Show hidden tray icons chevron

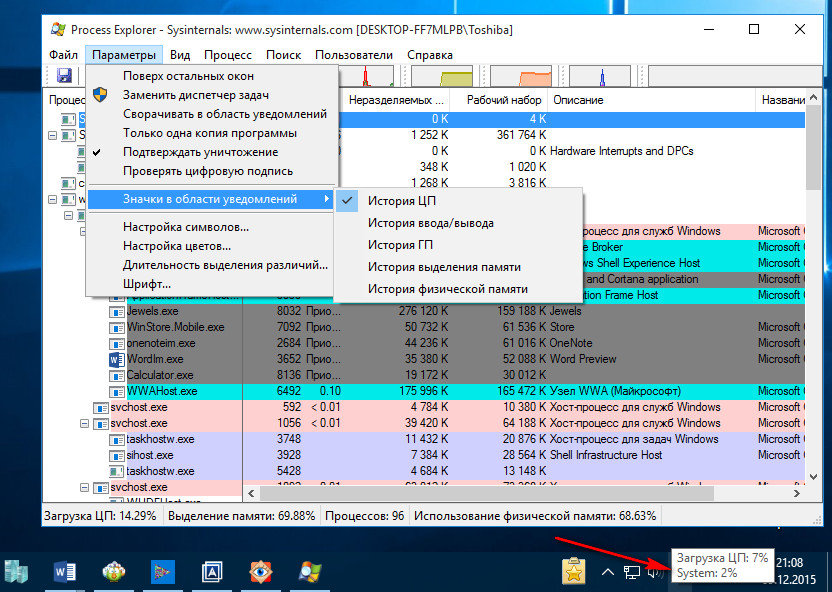608,572
